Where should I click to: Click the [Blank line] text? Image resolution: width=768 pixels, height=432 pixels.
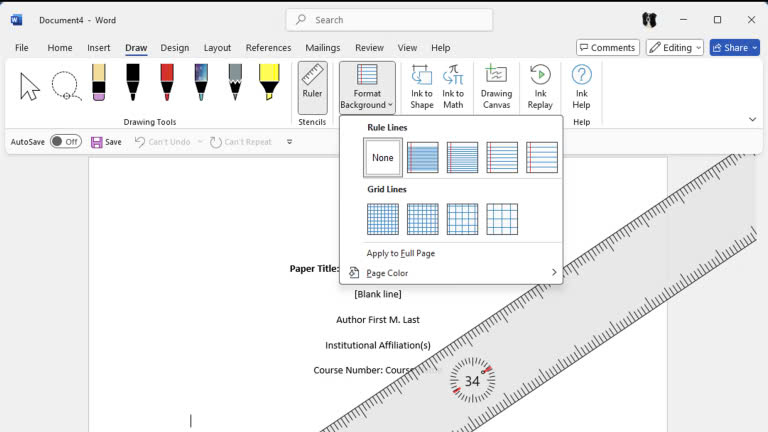(x=378, y=294)
